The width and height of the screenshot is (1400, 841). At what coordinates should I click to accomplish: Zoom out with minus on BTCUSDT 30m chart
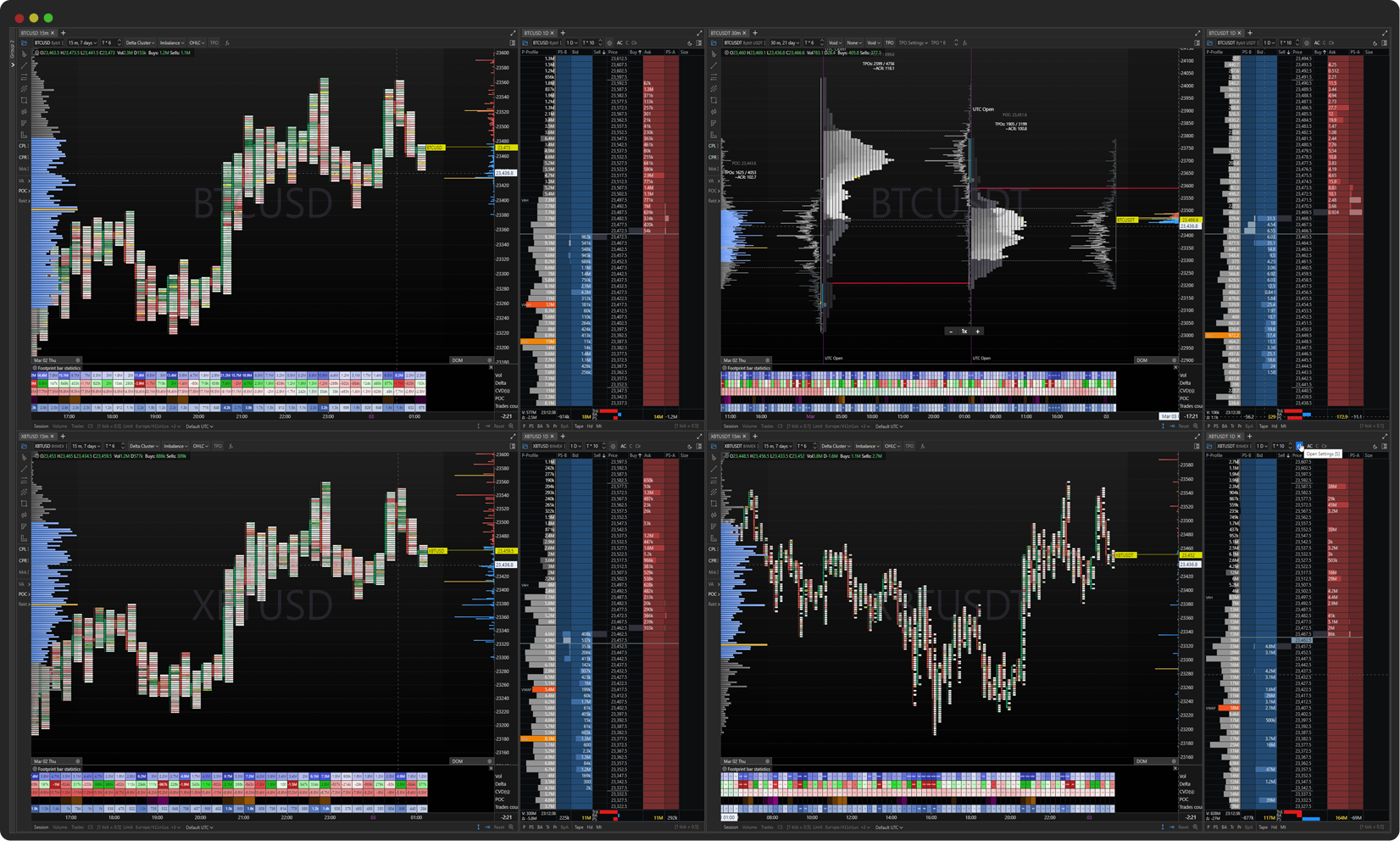pos(951,331)
